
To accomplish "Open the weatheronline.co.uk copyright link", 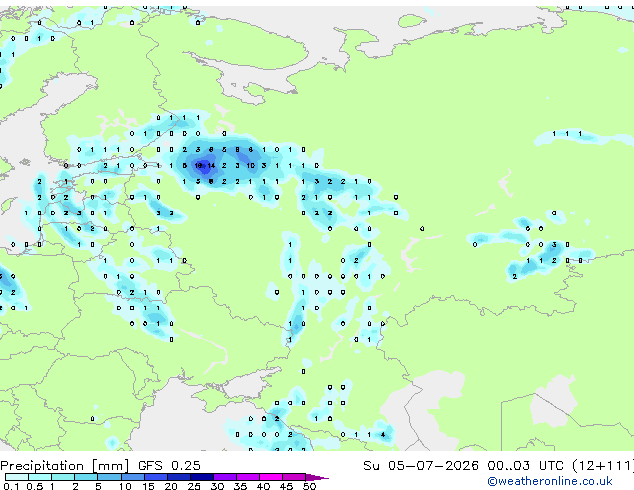I will click(x=550, y=481).
